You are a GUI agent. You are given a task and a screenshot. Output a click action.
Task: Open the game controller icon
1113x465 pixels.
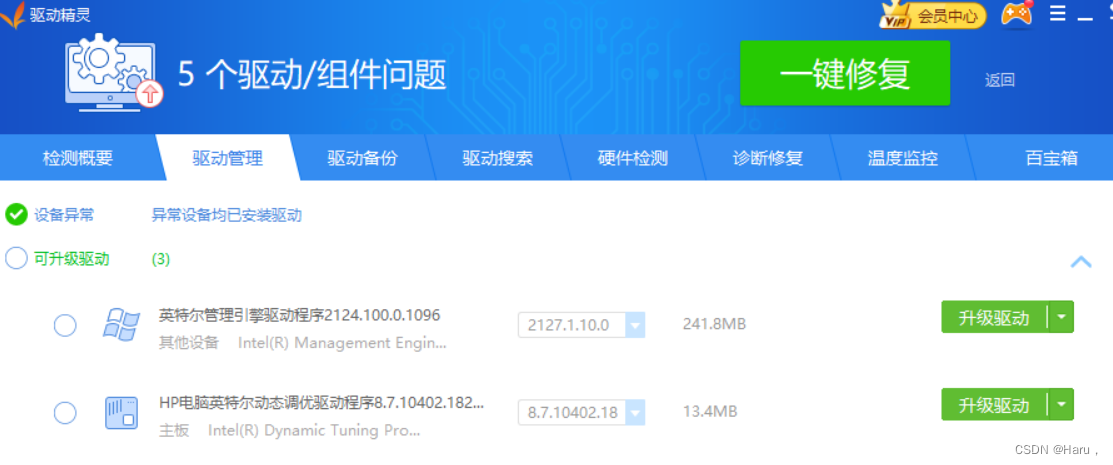pos(1016,13)
